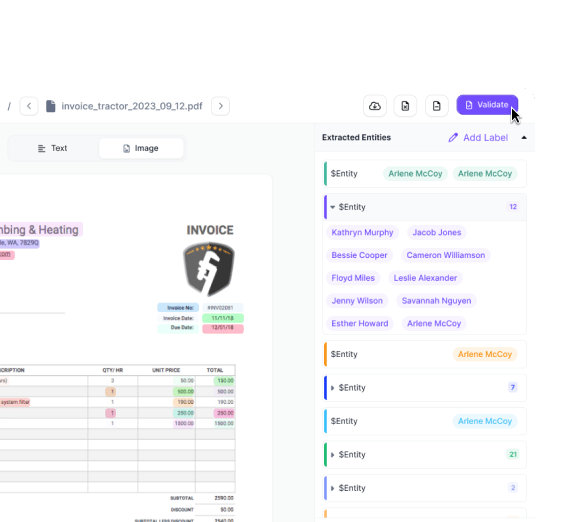Expand the $Entity group with 2 items
This screenshot has width=580, height=522.
pyautogui.click(x=332, y=488)
